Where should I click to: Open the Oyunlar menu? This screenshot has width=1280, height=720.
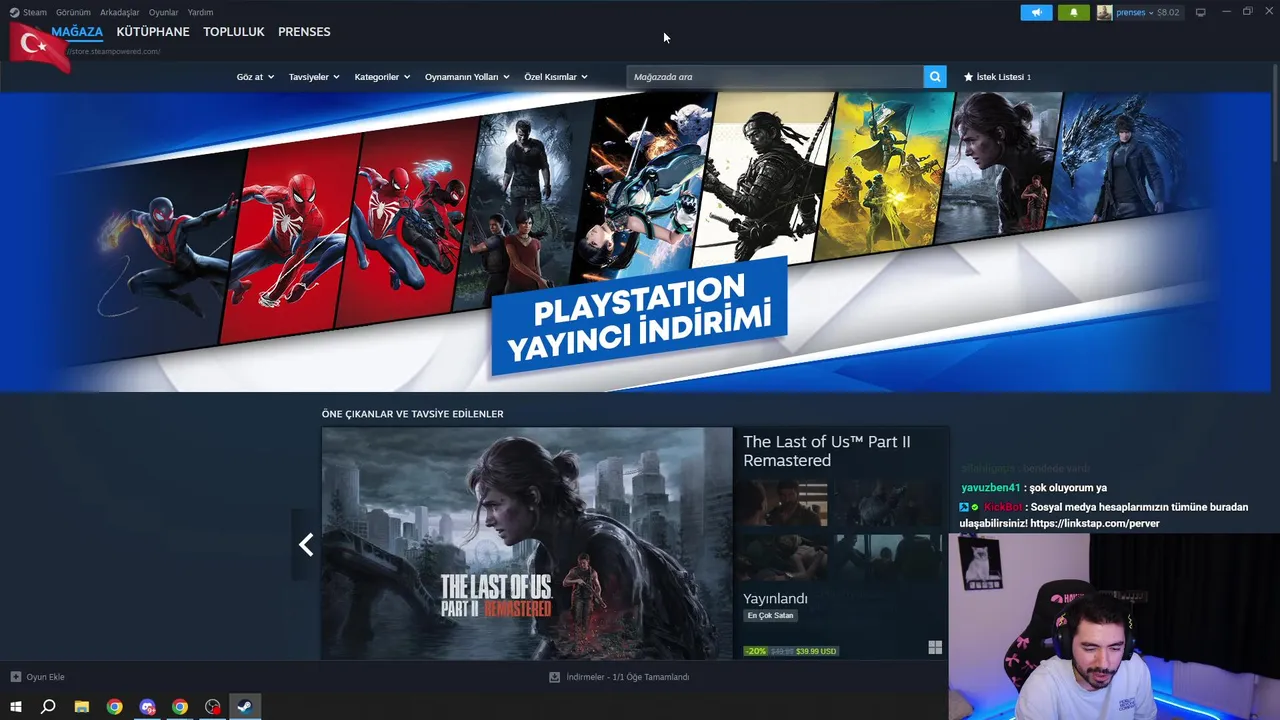(x=163, y=12)
